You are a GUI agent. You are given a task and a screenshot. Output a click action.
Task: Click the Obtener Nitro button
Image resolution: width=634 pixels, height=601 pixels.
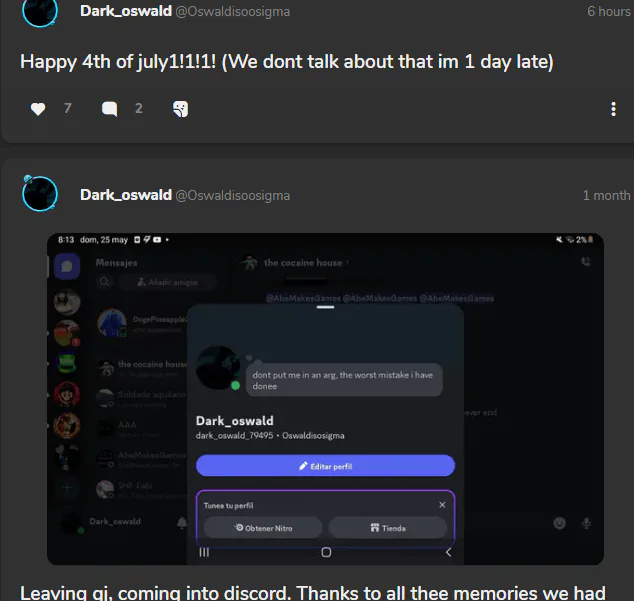pos(263,528)
